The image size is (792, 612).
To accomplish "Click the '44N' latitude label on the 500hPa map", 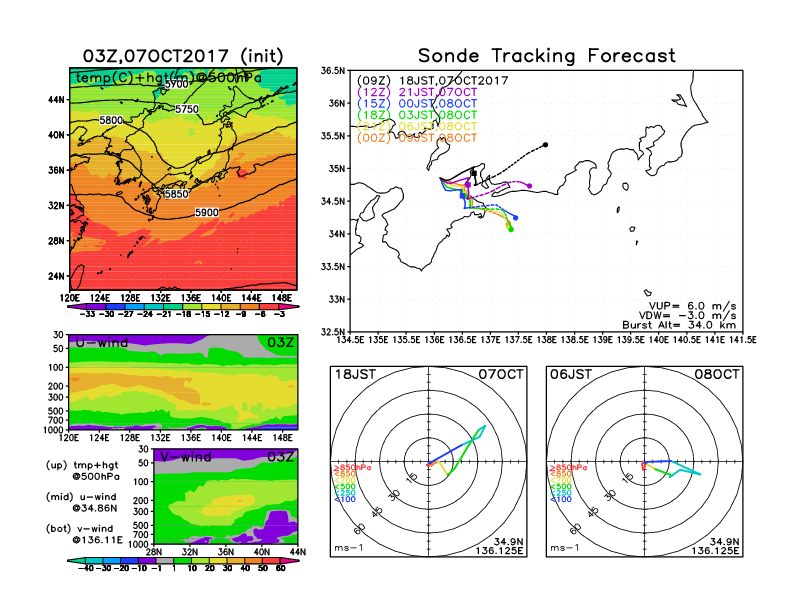I will tap(56, 100).
